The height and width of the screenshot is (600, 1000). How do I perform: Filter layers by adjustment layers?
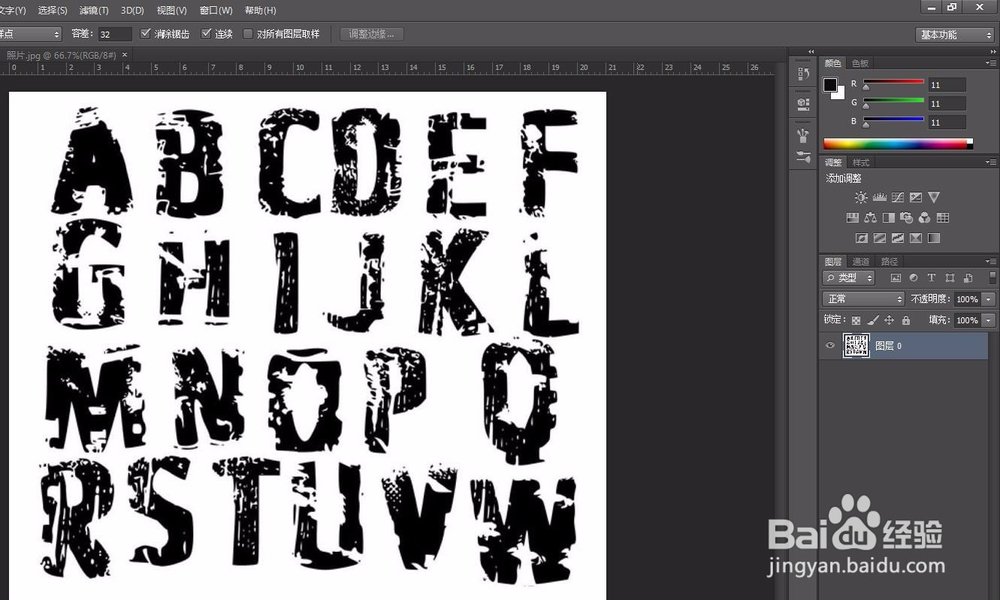[913, 278]
